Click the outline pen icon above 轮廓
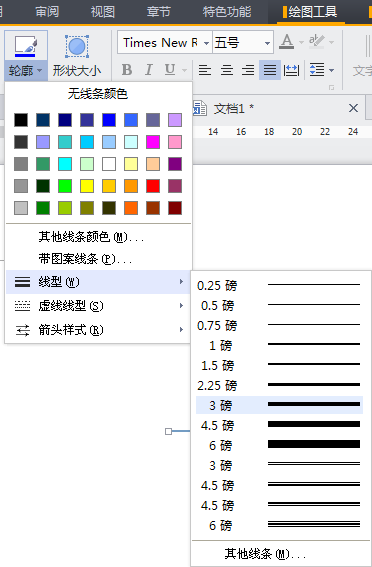This screenshot has width=372, height=567. pyautogui.click(x=25, y=46)
